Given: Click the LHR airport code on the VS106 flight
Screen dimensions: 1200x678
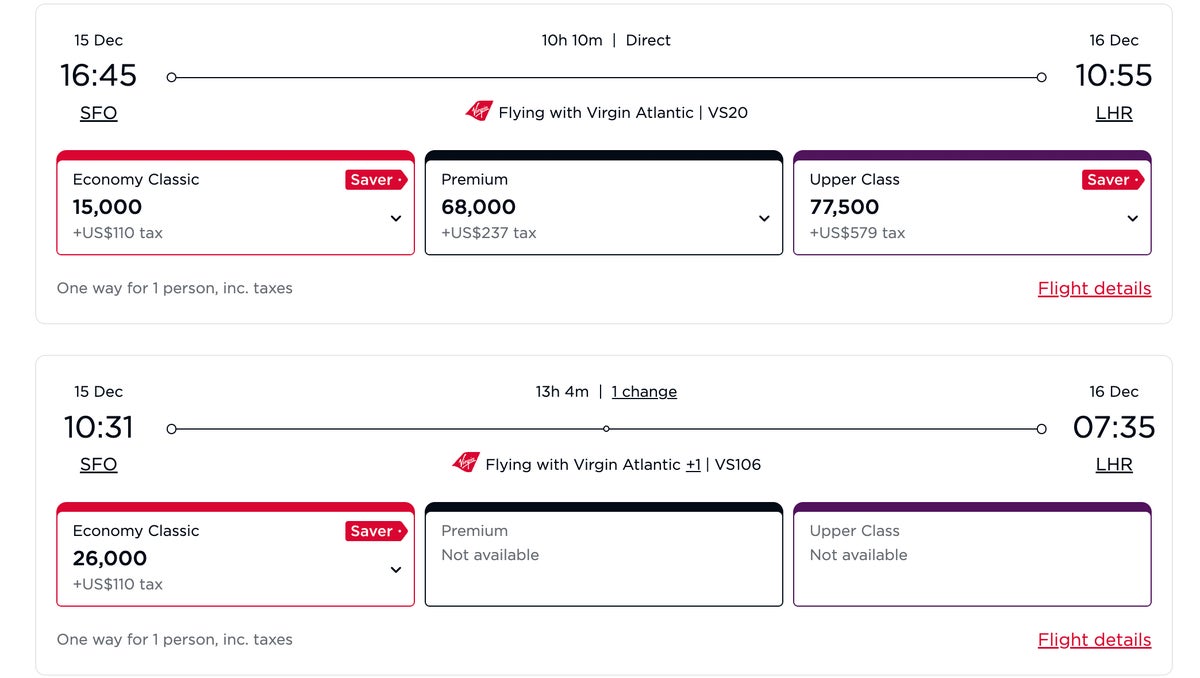Looking at the screenshot, I should 1114,464.
